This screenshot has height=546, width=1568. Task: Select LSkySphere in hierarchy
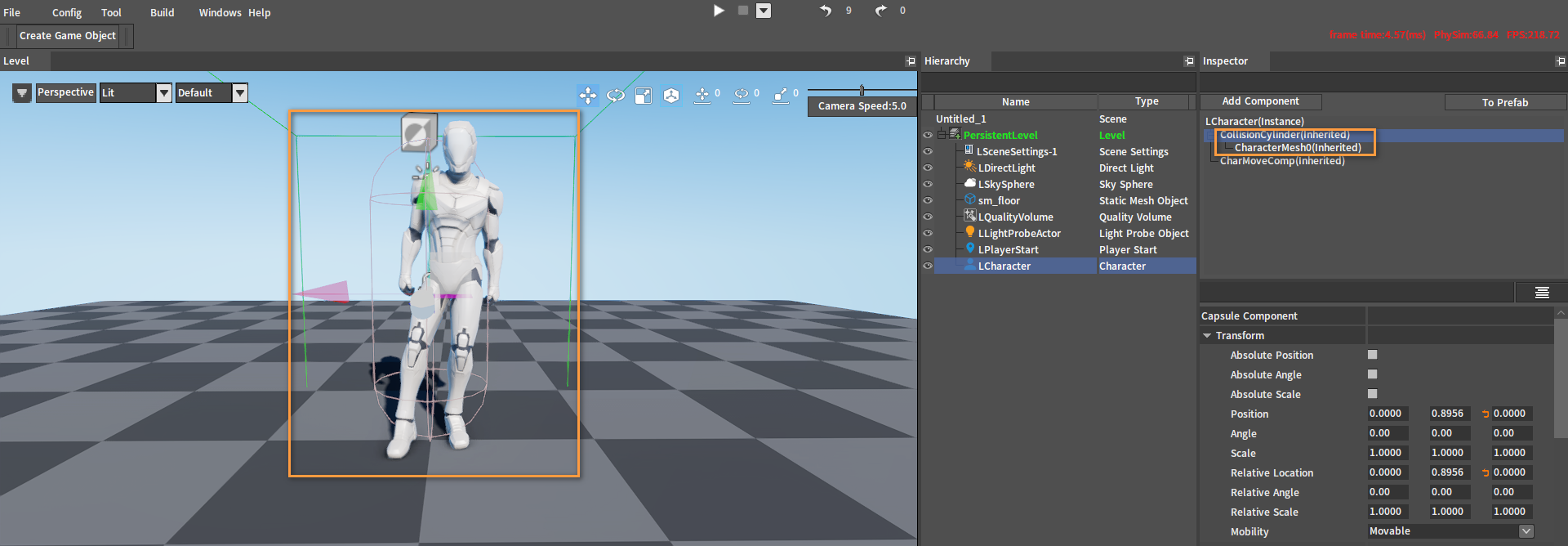1065,185
